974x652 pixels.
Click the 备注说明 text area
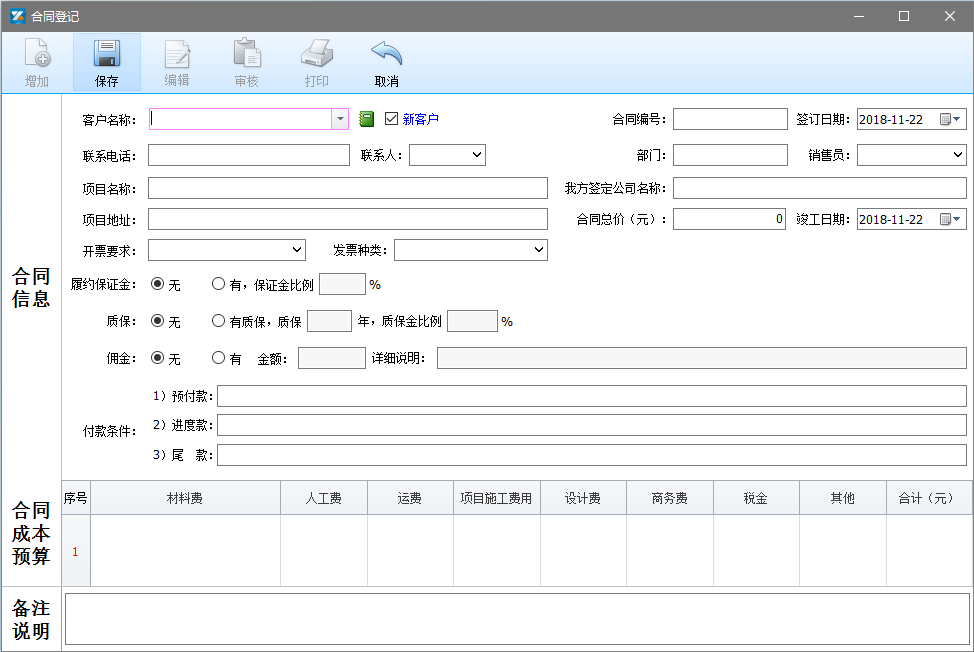(x=516, y=619)
